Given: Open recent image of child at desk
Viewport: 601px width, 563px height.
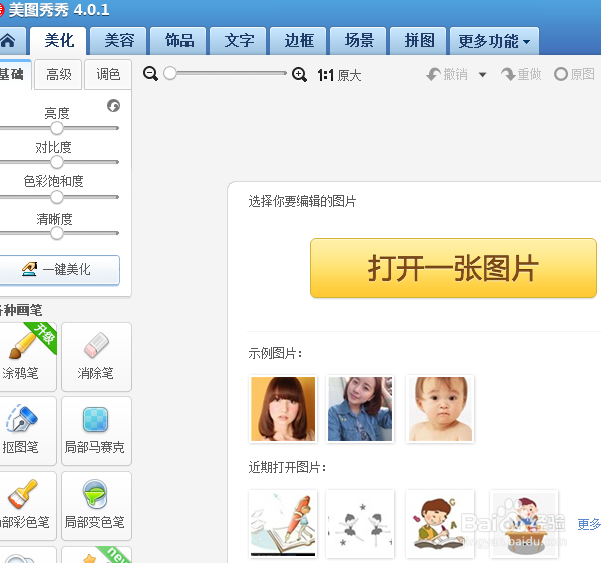Looking at the screenshot, I should (524, 524).
